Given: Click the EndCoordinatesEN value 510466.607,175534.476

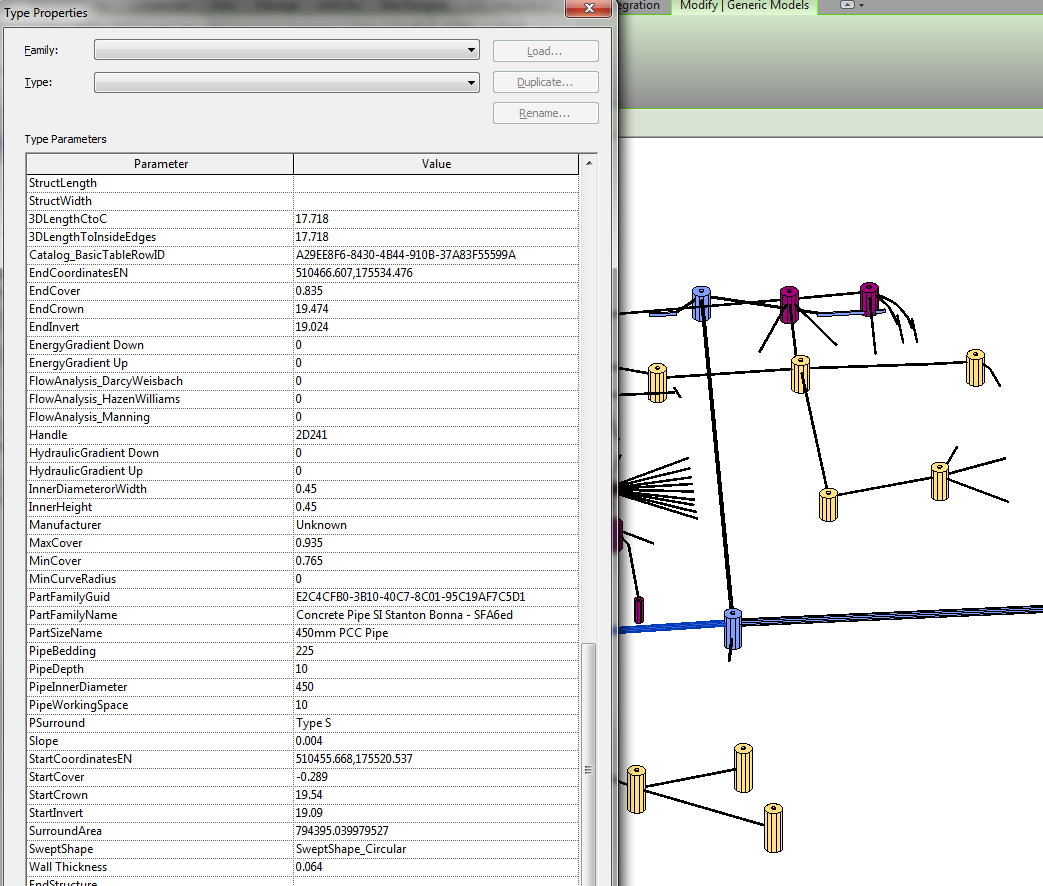Looking at the screenshot, I should [354, 273].
